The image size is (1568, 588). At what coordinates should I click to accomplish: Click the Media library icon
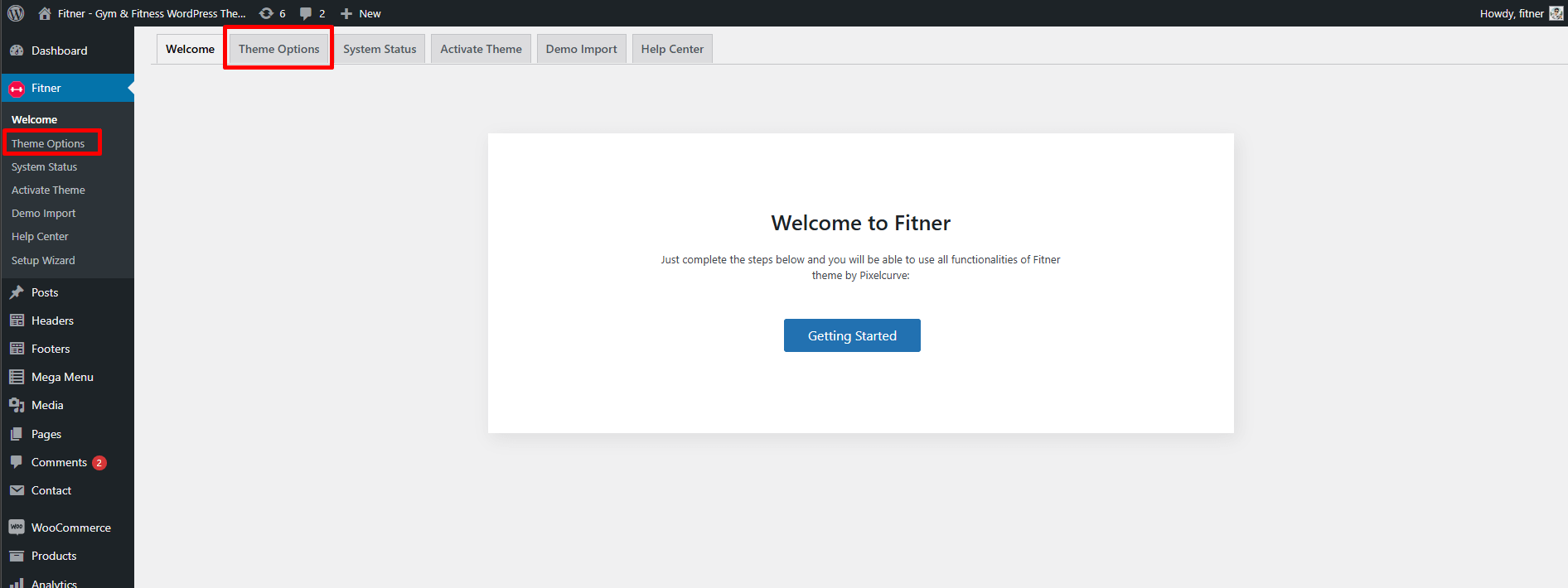[x=17, y=405]
